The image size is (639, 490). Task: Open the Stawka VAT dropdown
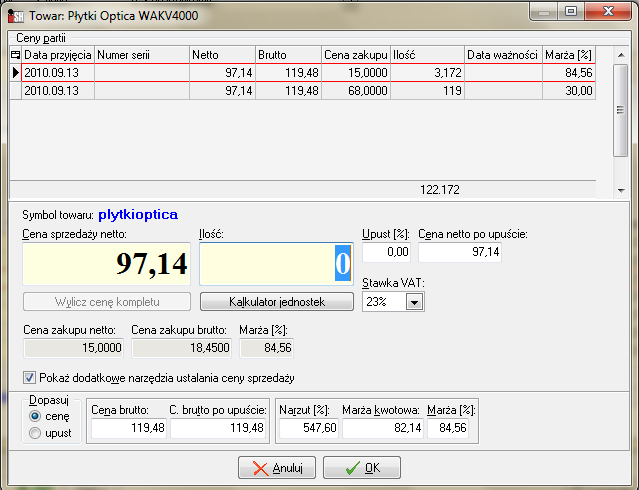(414, 302)
